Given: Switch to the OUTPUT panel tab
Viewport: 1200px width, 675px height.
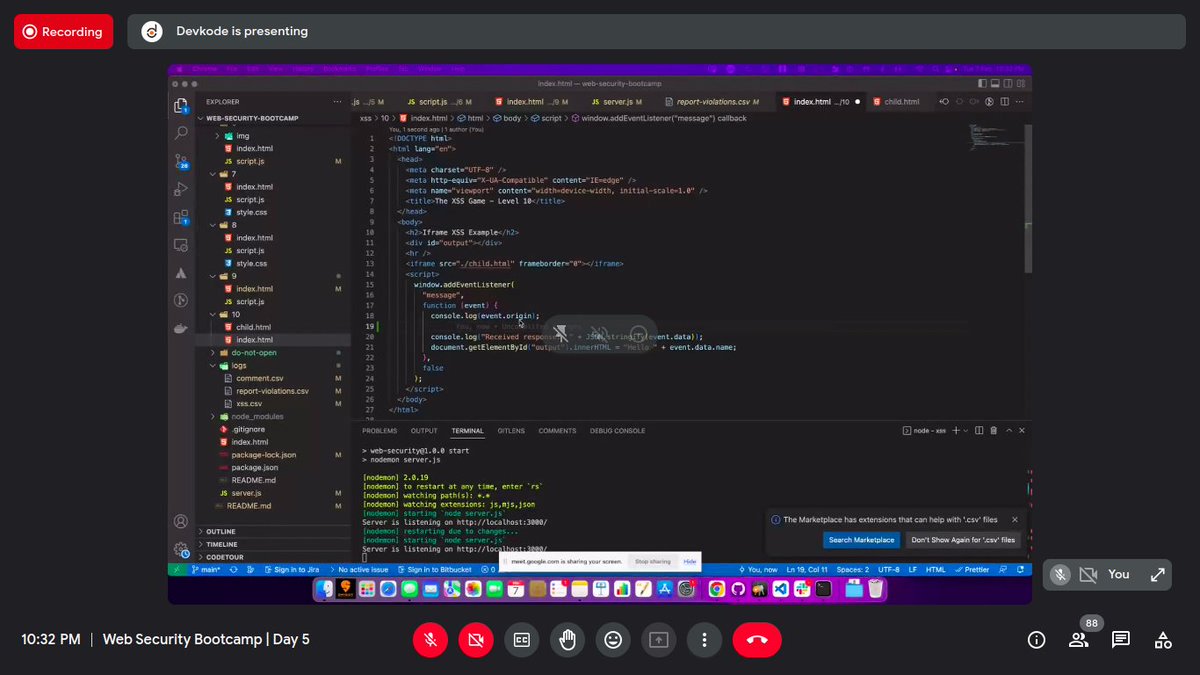Looking at the screenshot, I should click(x=424, y=431).
